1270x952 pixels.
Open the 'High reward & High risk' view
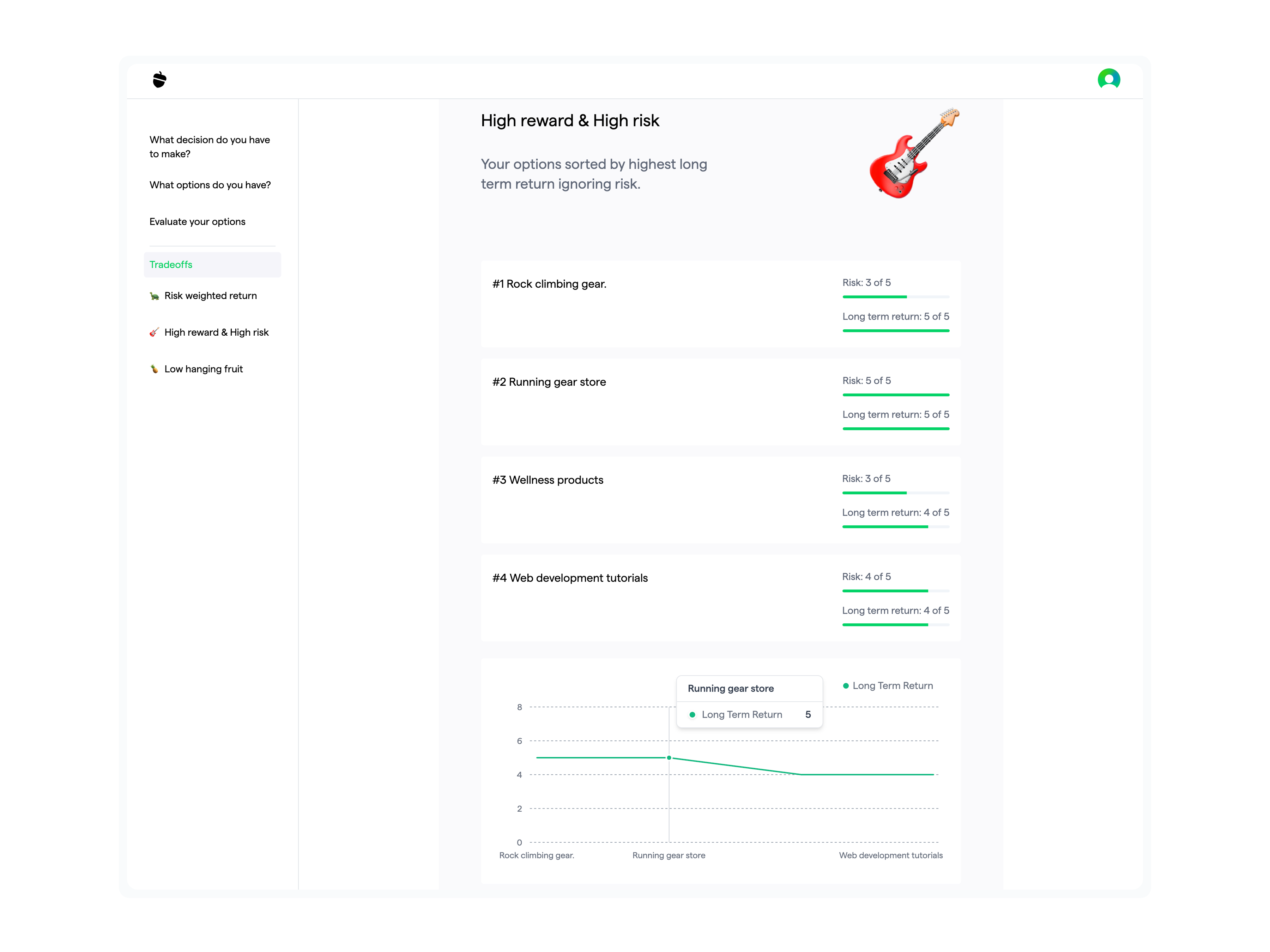point(217,332)
